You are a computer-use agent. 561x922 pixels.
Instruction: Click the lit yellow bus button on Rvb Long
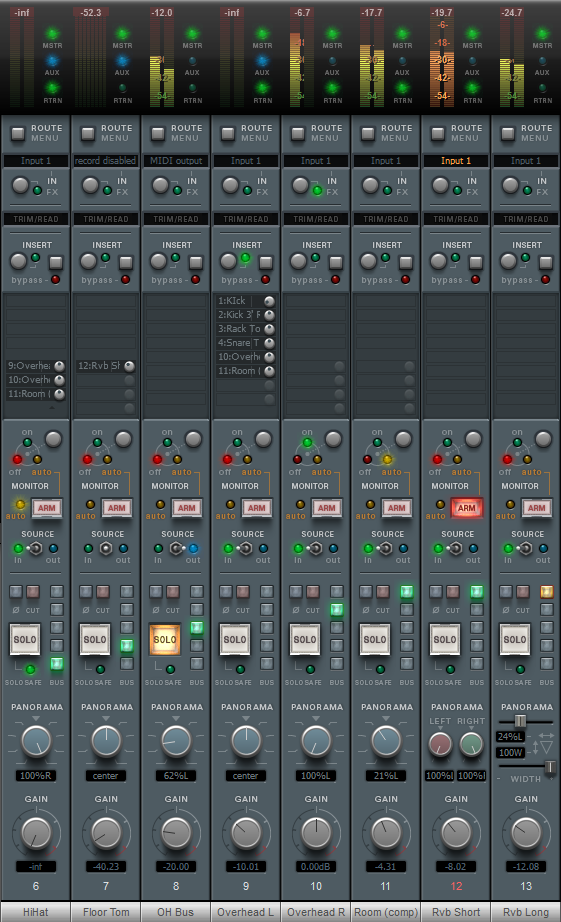coord(546,592)
